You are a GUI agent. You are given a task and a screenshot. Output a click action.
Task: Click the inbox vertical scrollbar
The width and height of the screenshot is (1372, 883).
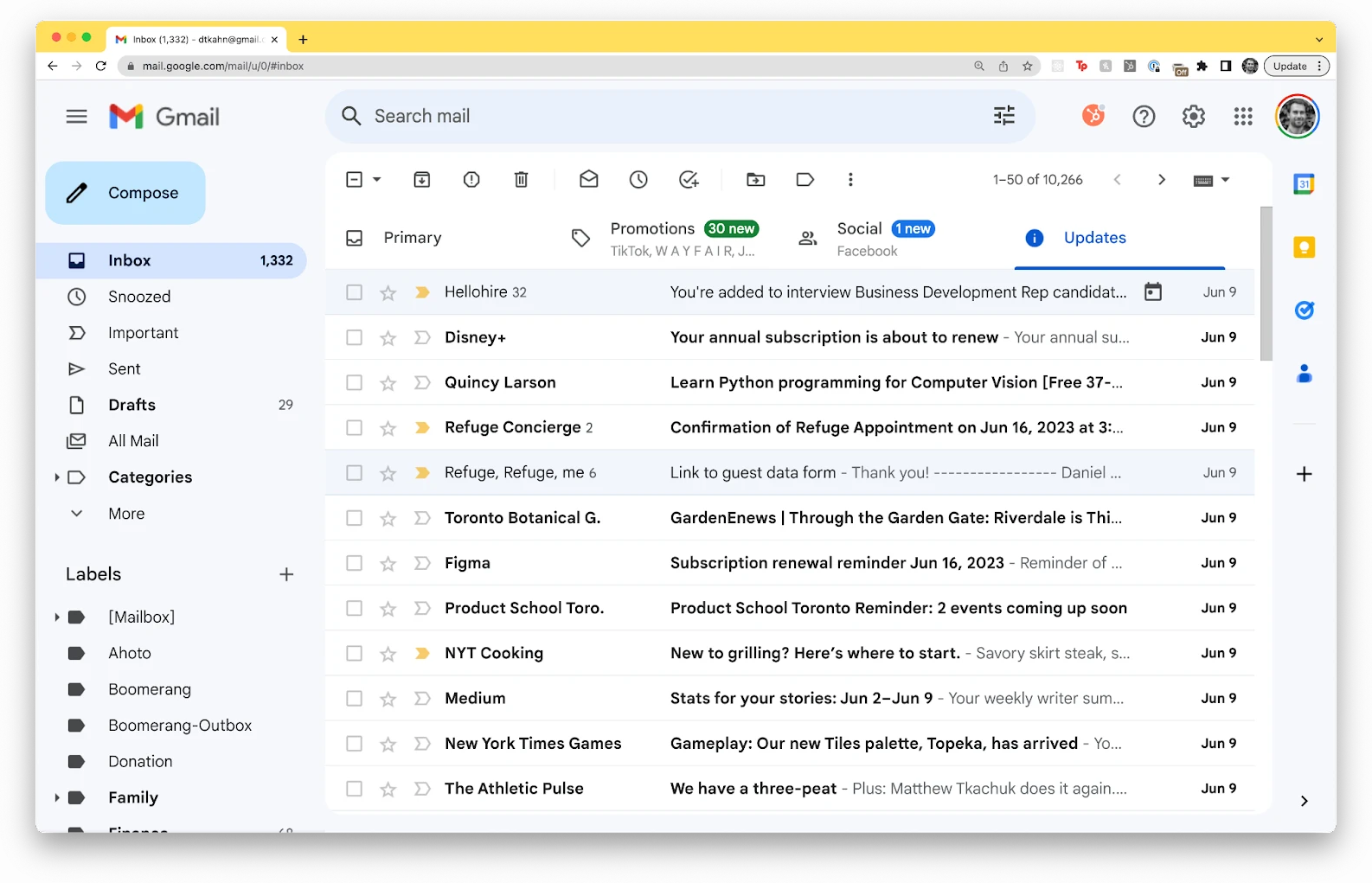[1266, 284]
